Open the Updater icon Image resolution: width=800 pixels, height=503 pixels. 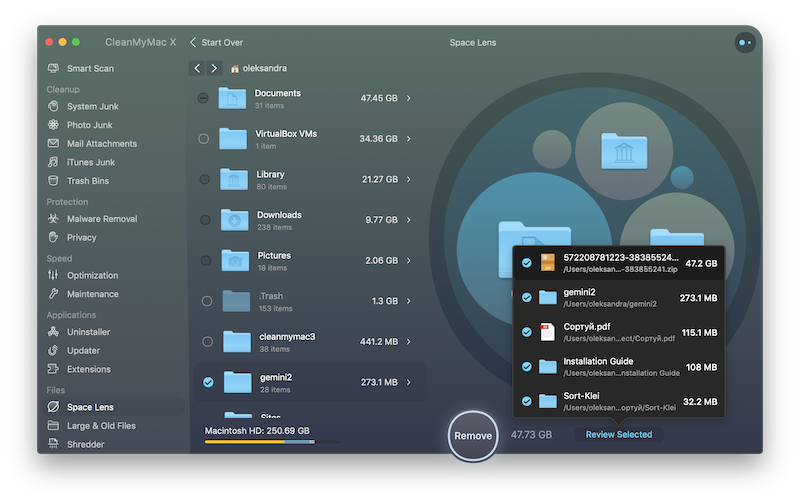coord(53,350)
